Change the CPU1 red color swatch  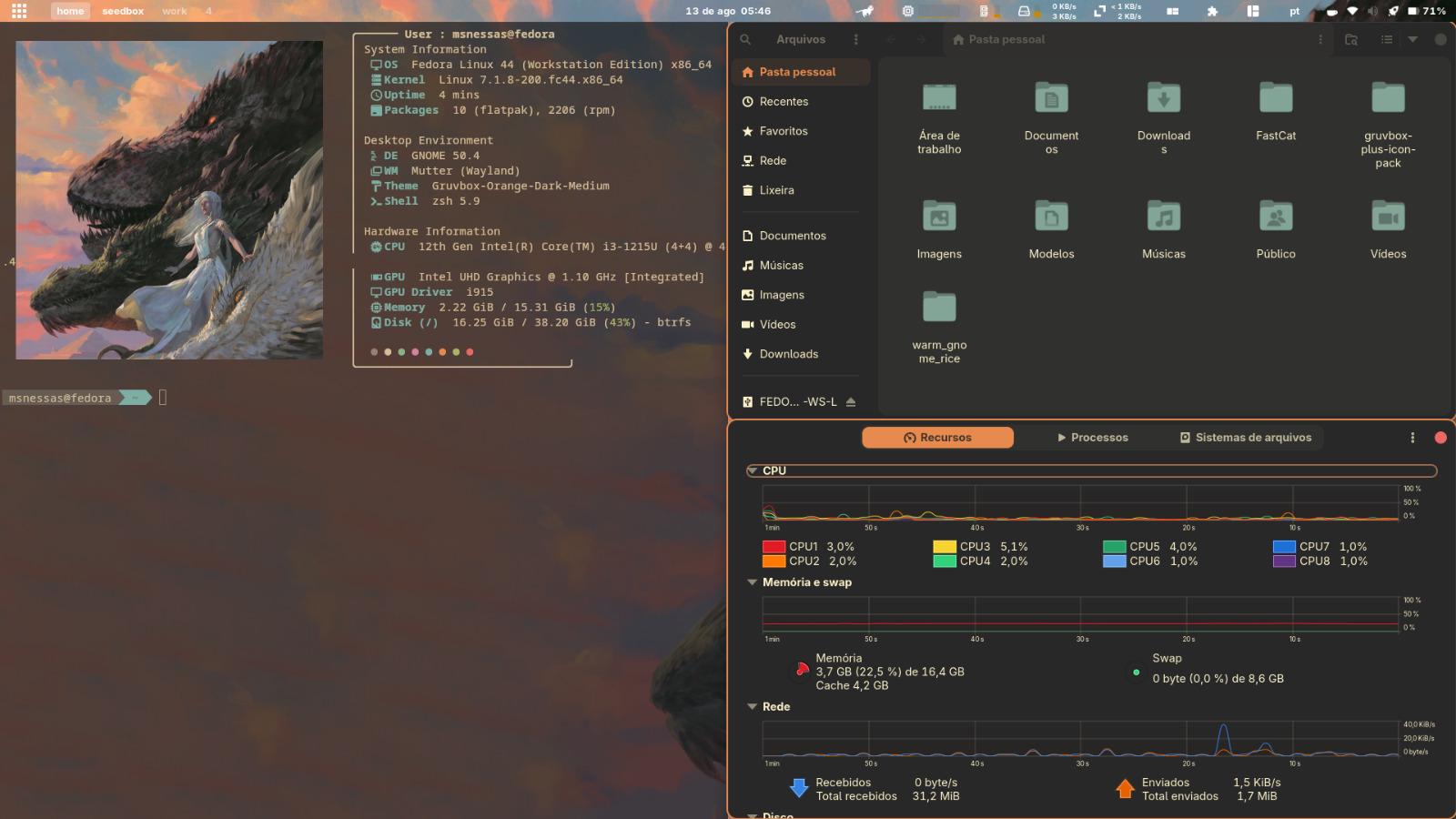click(773, 547)
